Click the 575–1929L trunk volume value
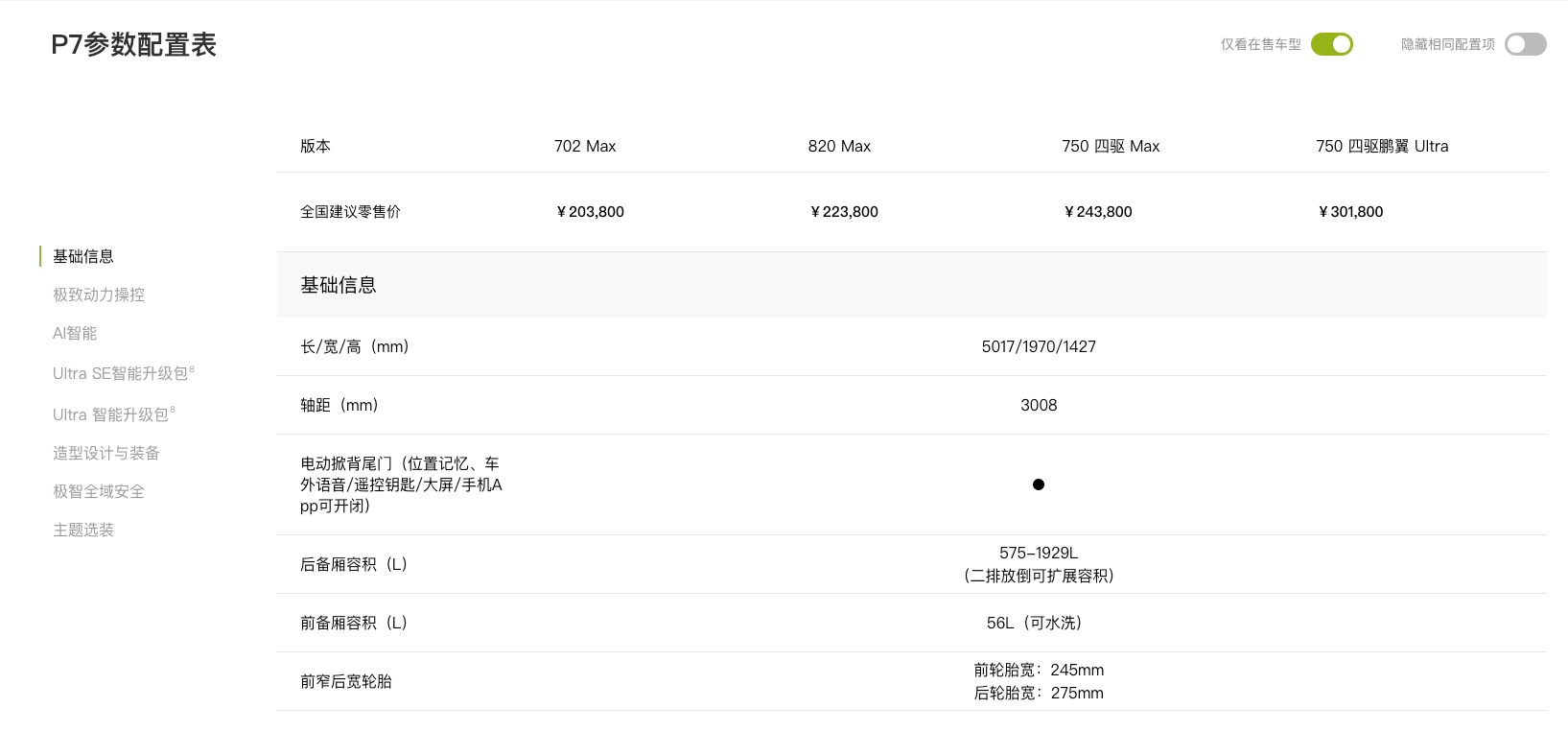Image resolution: width=1568 pixels, height=732 pixels. click(x=1039, y=553)
